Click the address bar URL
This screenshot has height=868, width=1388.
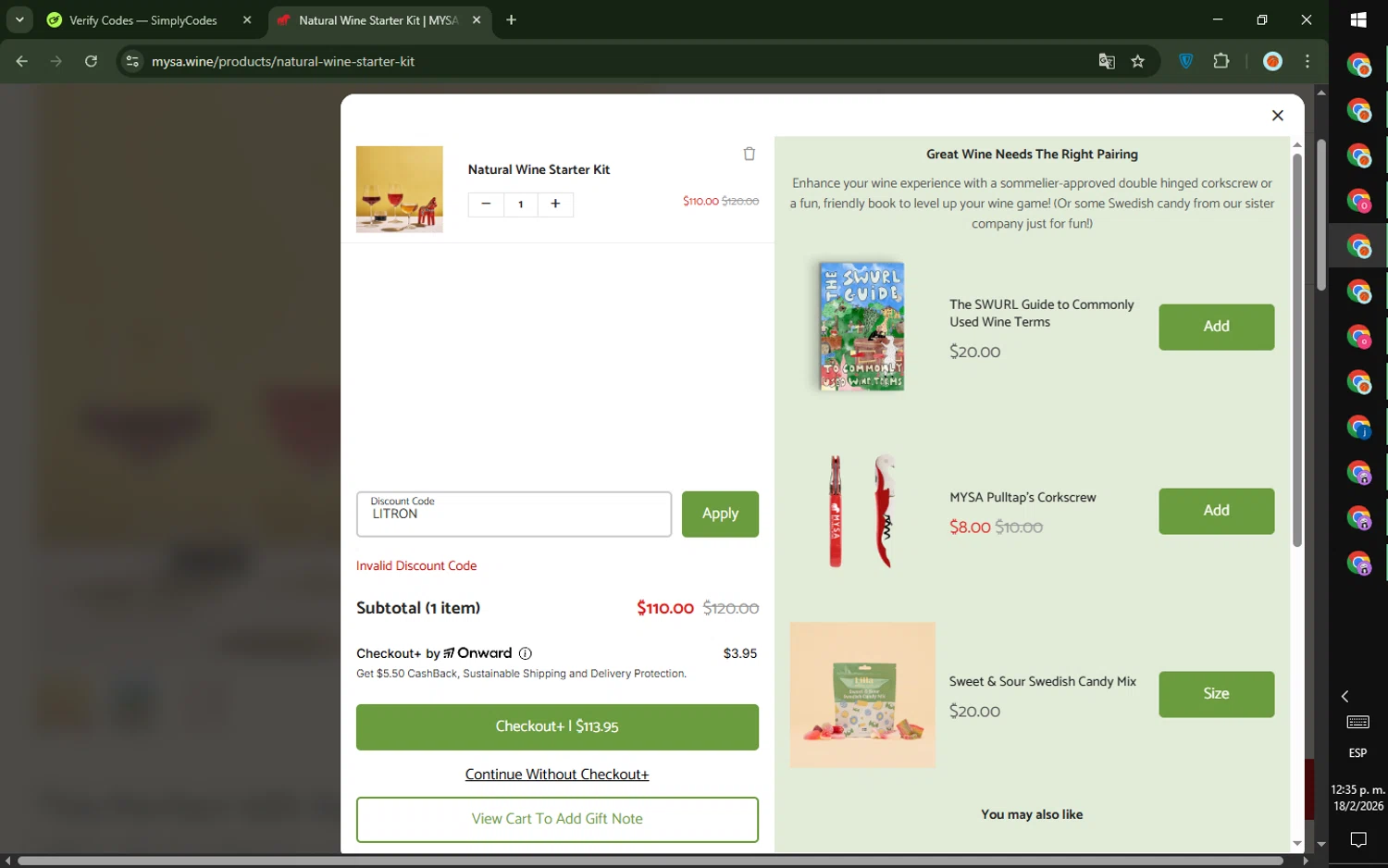283,61
